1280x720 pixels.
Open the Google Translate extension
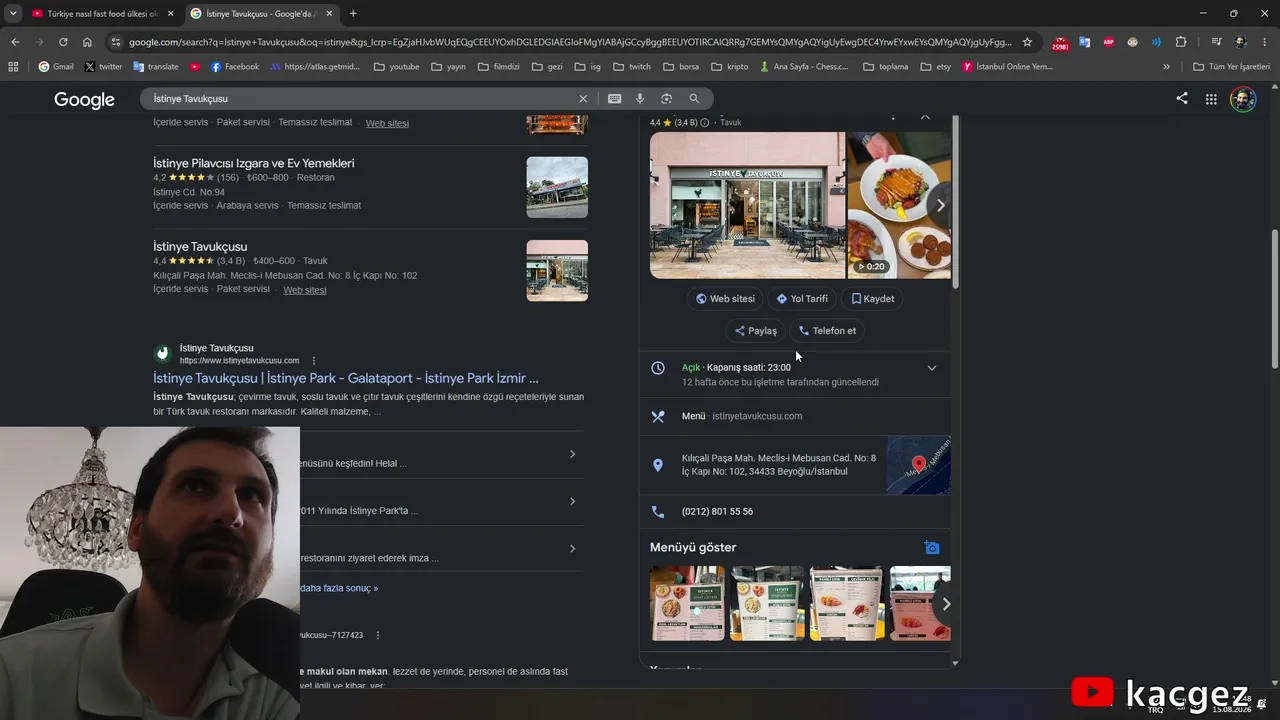coord(1084,42)
